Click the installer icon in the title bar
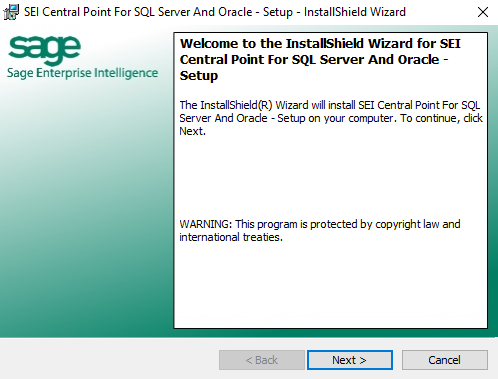Viewport: 498px width, 379px height. coord(11,12)
